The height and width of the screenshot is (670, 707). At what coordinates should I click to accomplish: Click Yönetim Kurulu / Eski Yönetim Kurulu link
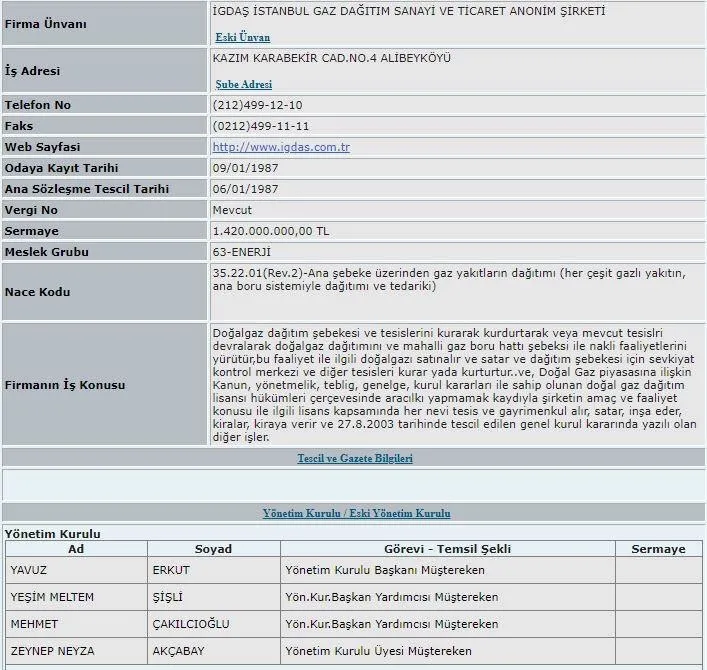[356, 513]
